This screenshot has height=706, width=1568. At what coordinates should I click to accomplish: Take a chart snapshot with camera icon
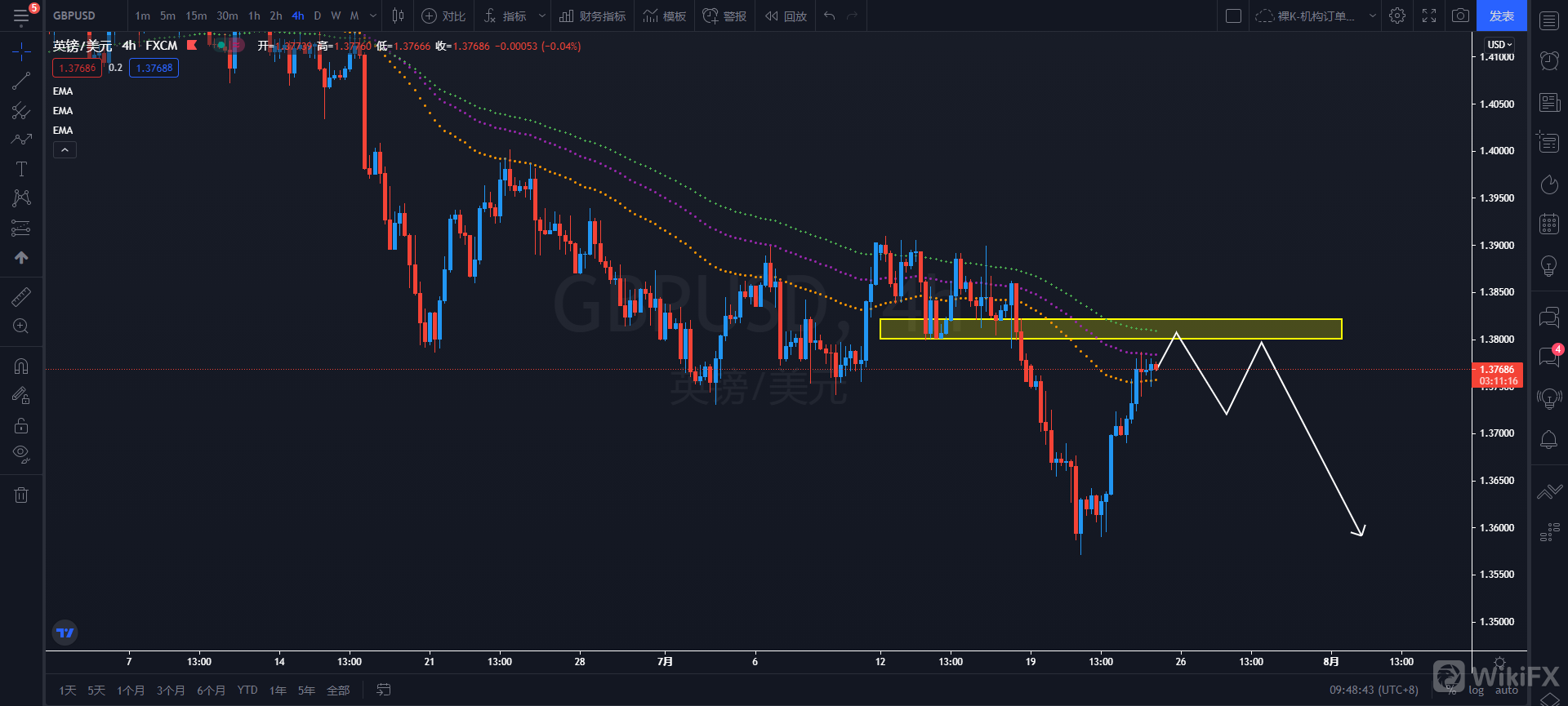(x=1460, y=16)
